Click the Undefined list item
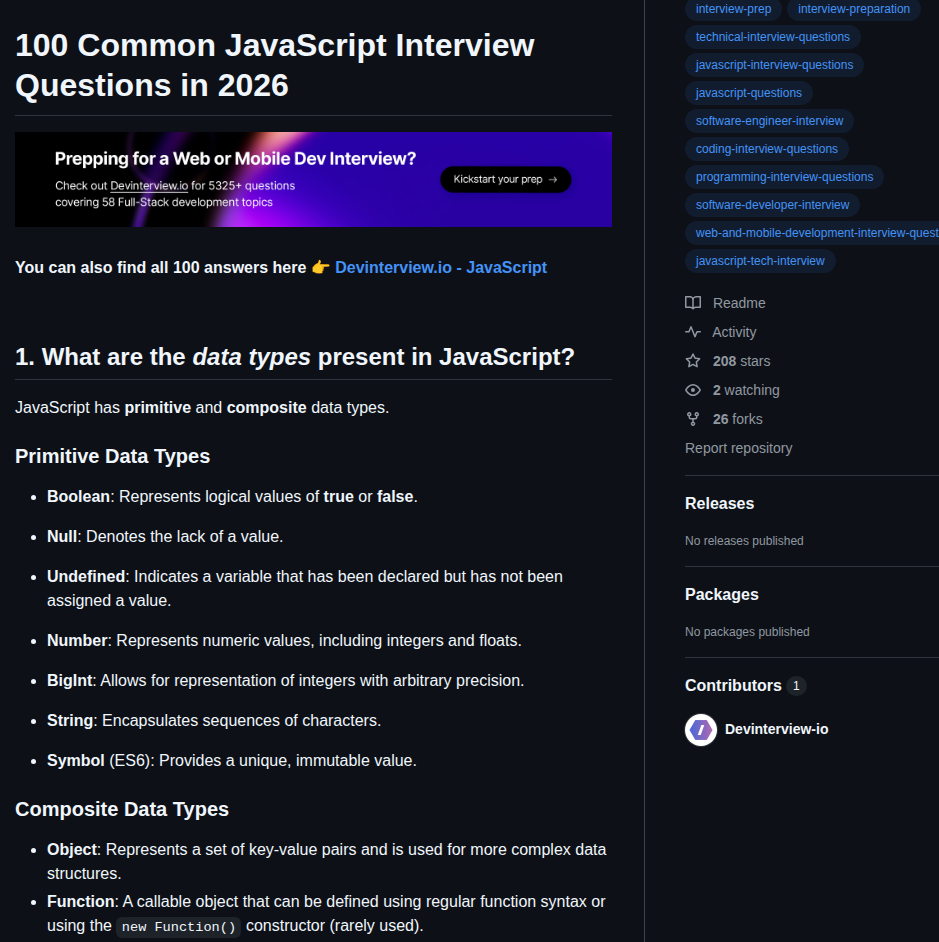Viewport: 939px width, 942px height. 305,588
